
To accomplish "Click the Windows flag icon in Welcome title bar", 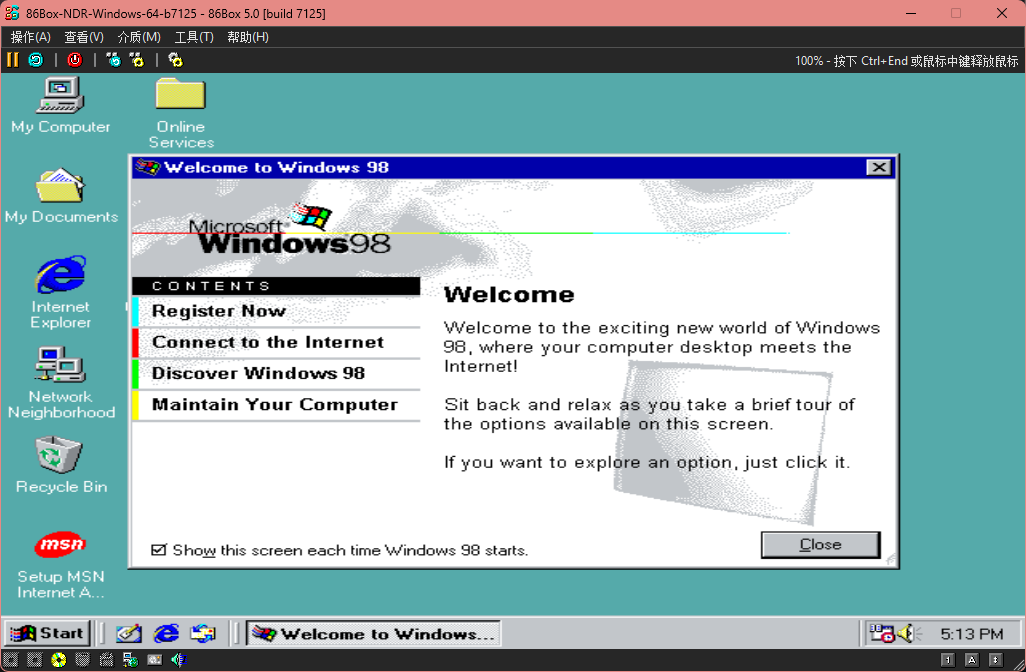I will pyautogui.click(x=147, y=168).
